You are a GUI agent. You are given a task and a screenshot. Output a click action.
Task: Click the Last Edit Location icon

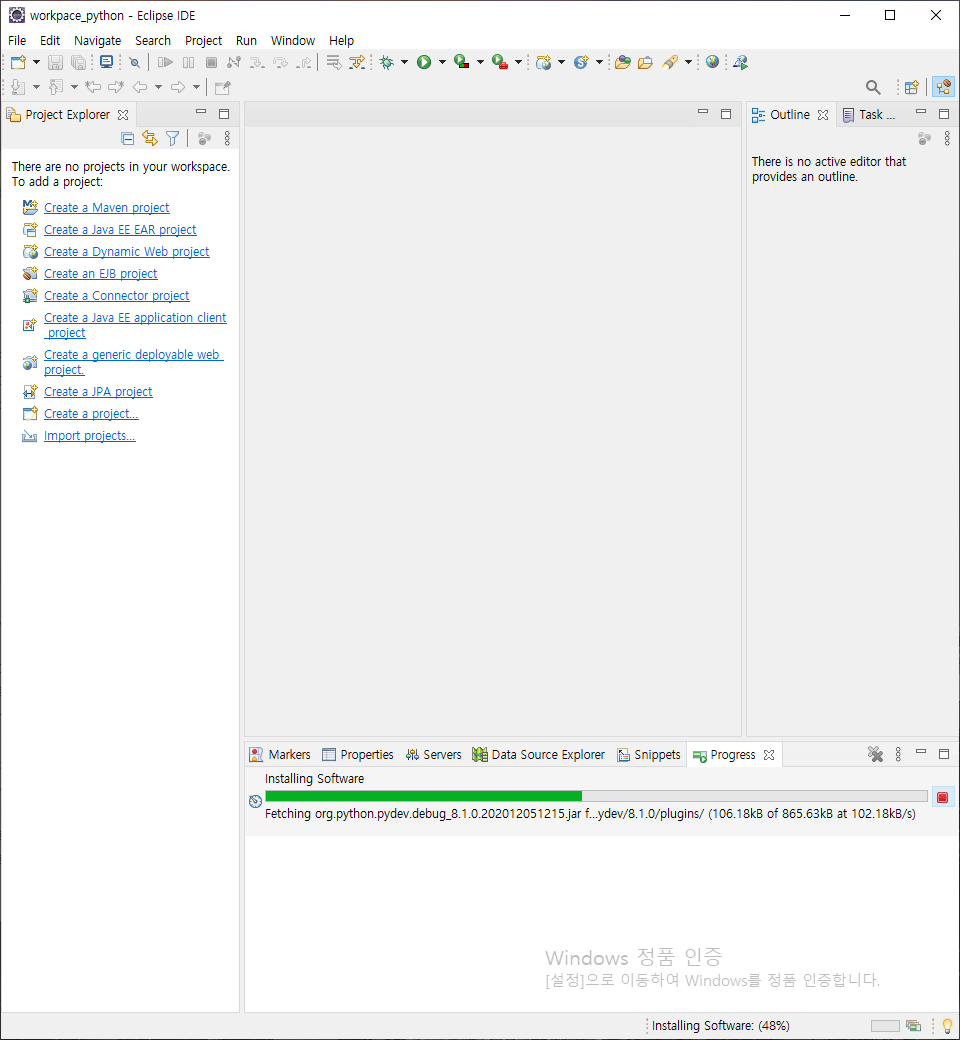pos(93,87)
